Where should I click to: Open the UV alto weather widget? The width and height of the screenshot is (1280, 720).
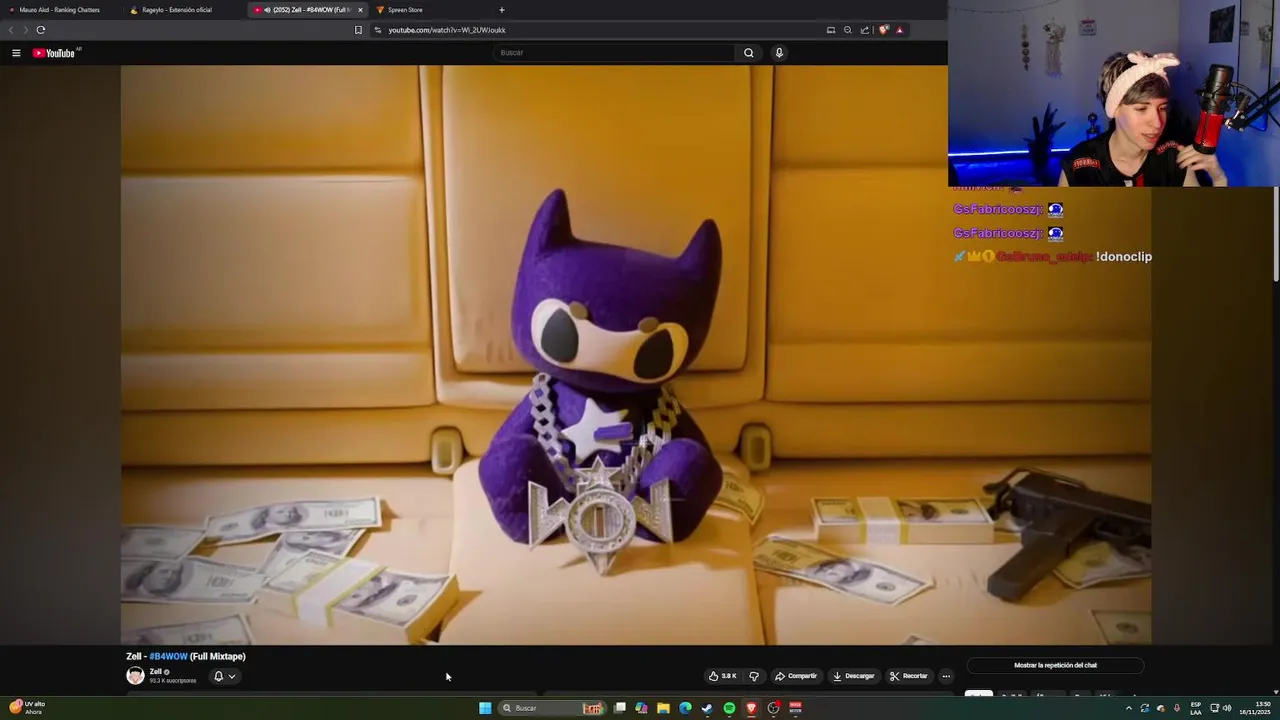tap(28, 708)
